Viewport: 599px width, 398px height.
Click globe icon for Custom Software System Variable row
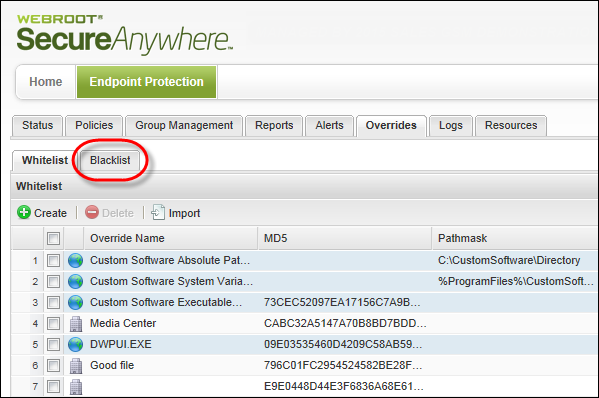tap(75, 282)
